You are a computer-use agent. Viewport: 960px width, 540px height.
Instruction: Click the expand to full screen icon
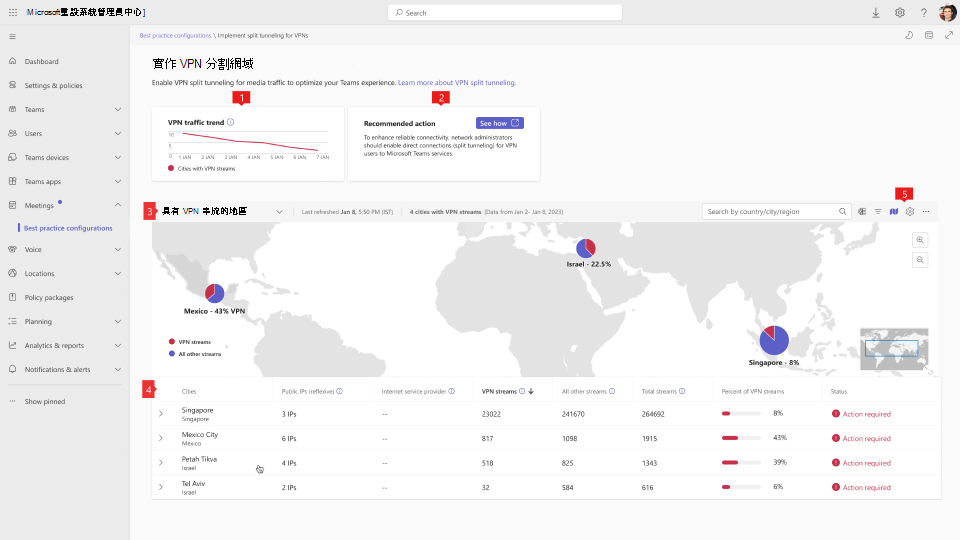948,36
